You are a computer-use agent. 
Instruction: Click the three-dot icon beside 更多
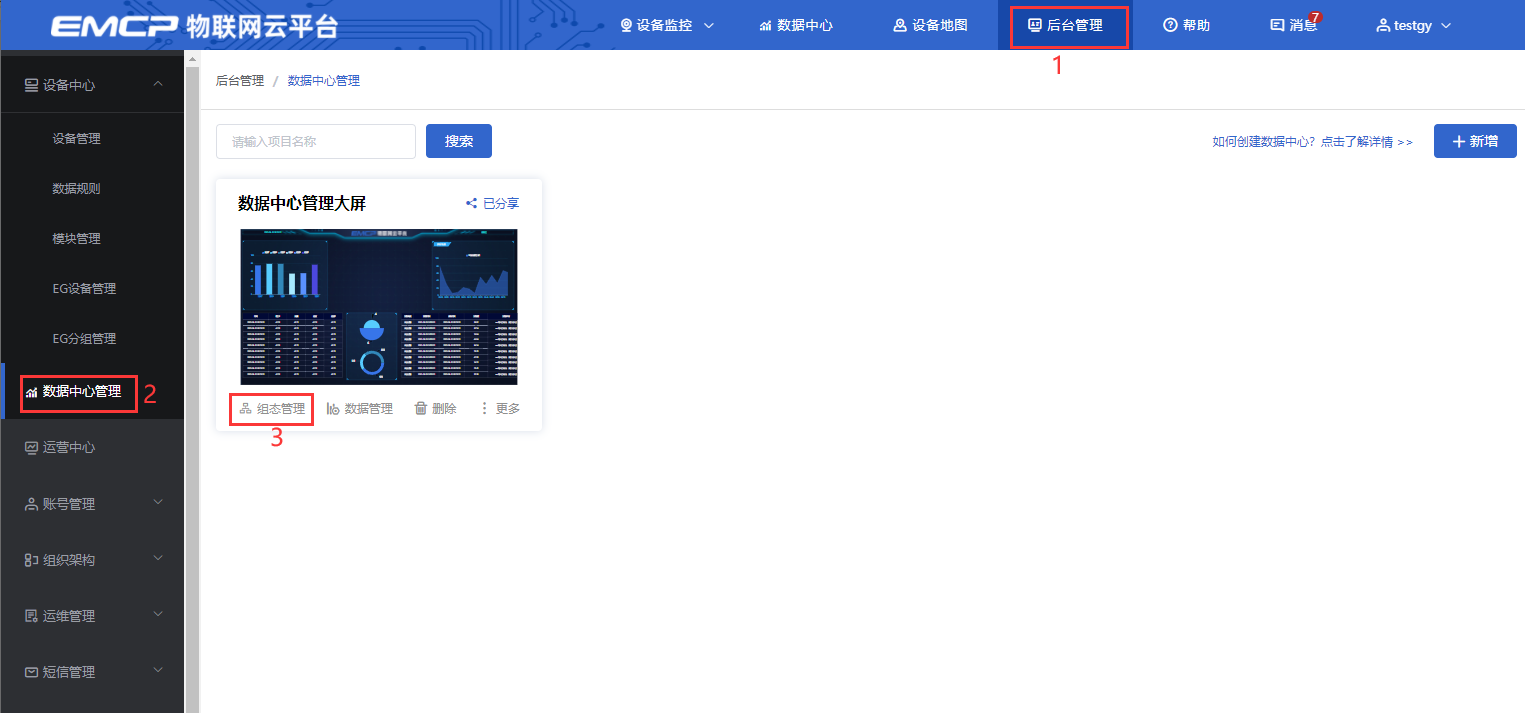(x=485, y=408)
